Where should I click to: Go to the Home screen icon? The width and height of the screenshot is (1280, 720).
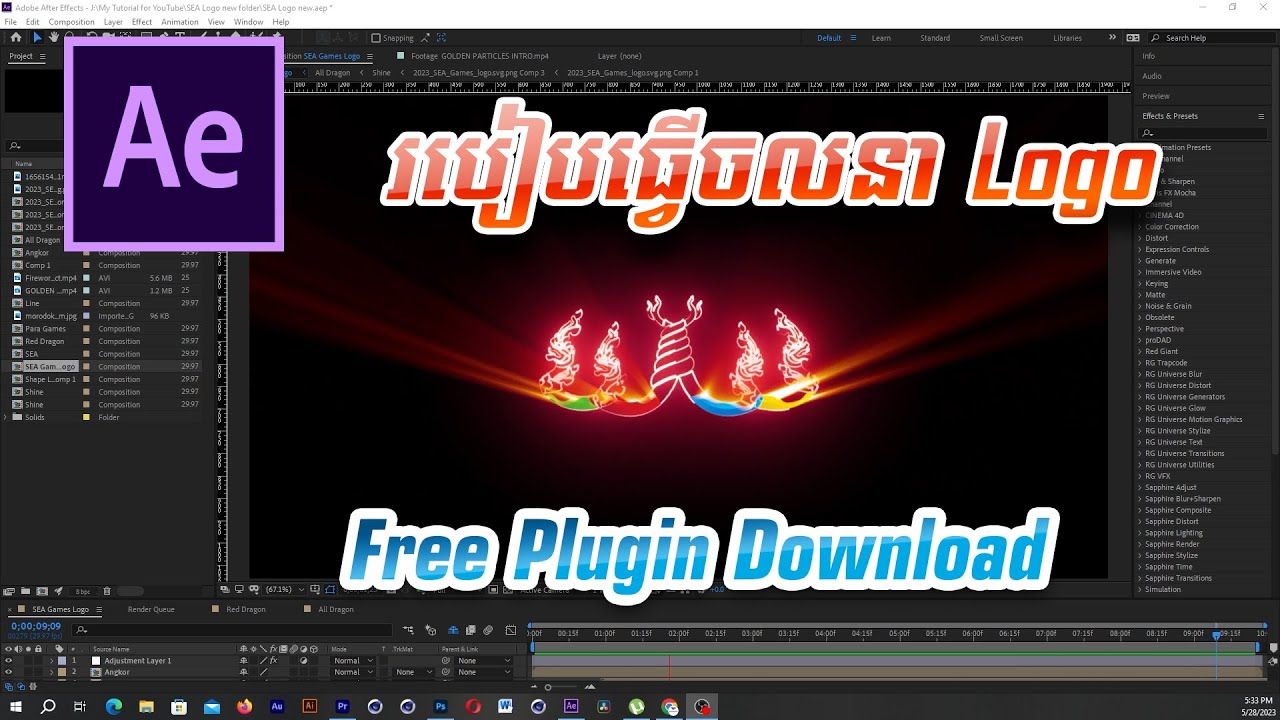pyautogui.click(x=16, y=38)
